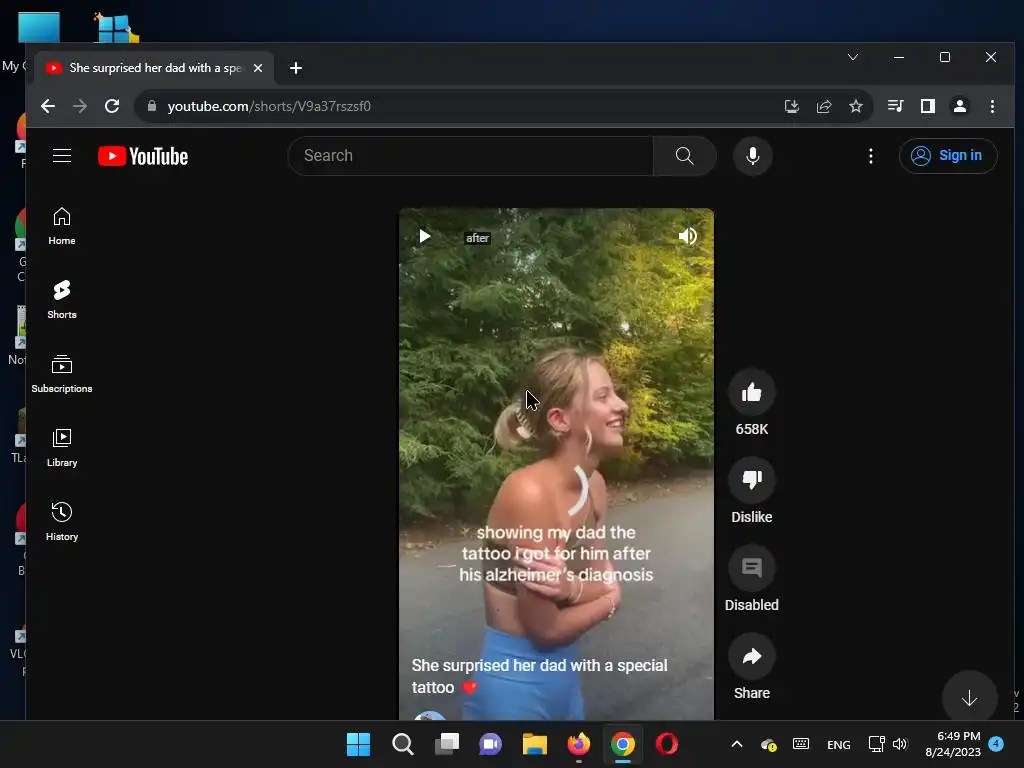Click in the YouTube search field
Viewport: 1024px width, 768px height.
tap(470, 155)
